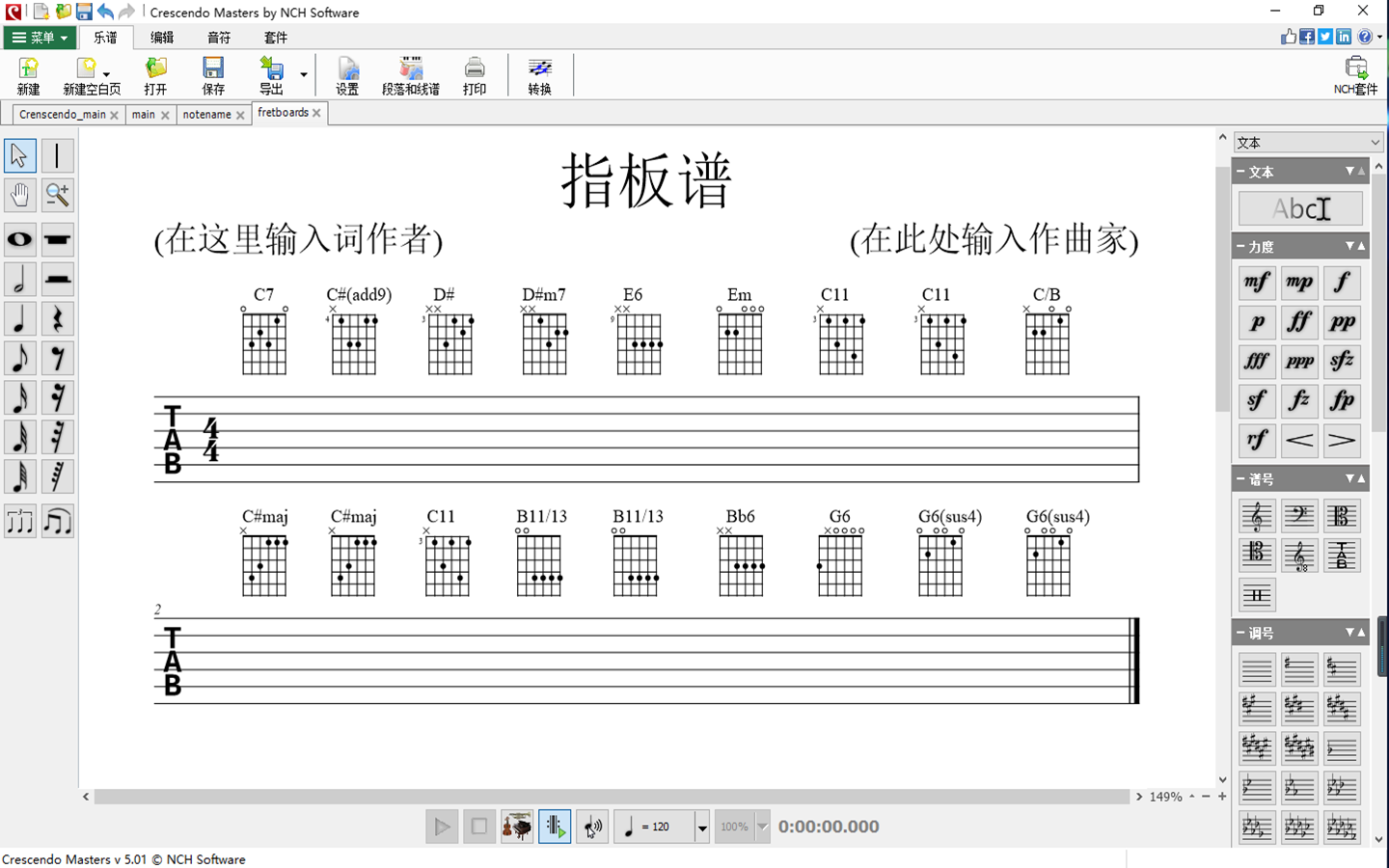Viewport: 1389px width, 868px height.
Task: Open Settings (设置) from toolbar
Action: click(347, 75)
